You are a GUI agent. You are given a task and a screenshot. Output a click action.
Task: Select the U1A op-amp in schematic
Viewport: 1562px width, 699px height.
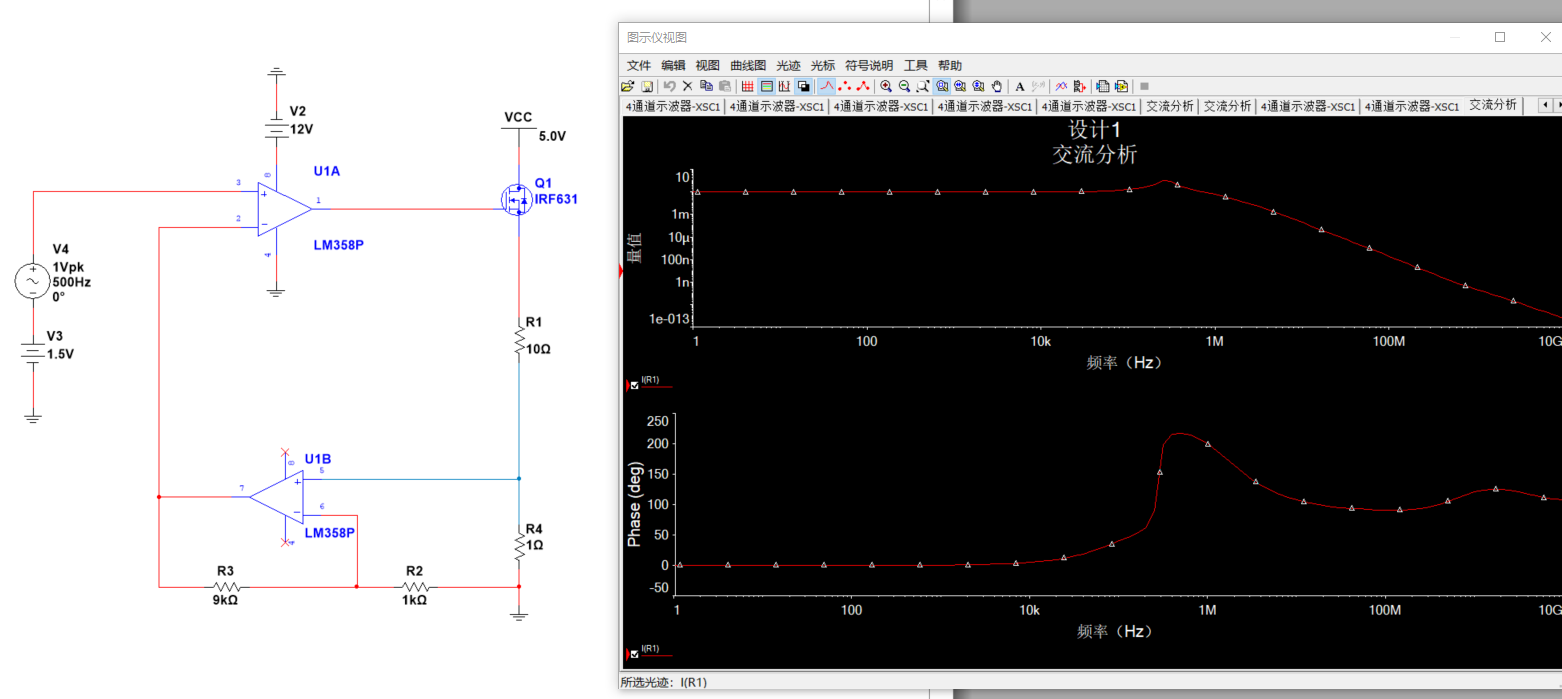pyautogui.click(x=285, y=208)
